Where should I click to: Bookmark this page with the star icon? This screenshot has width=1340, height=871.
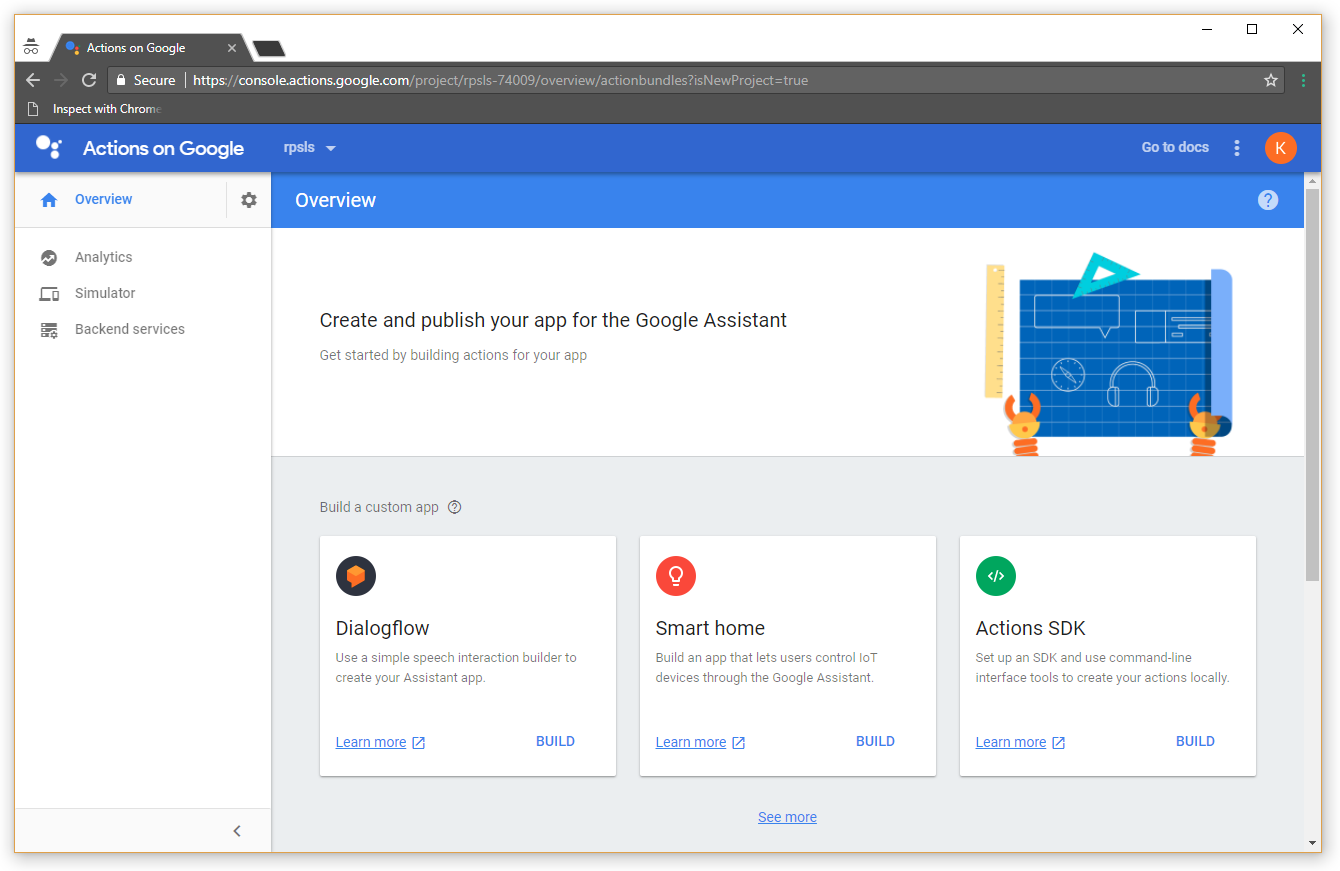[1271, 80]
